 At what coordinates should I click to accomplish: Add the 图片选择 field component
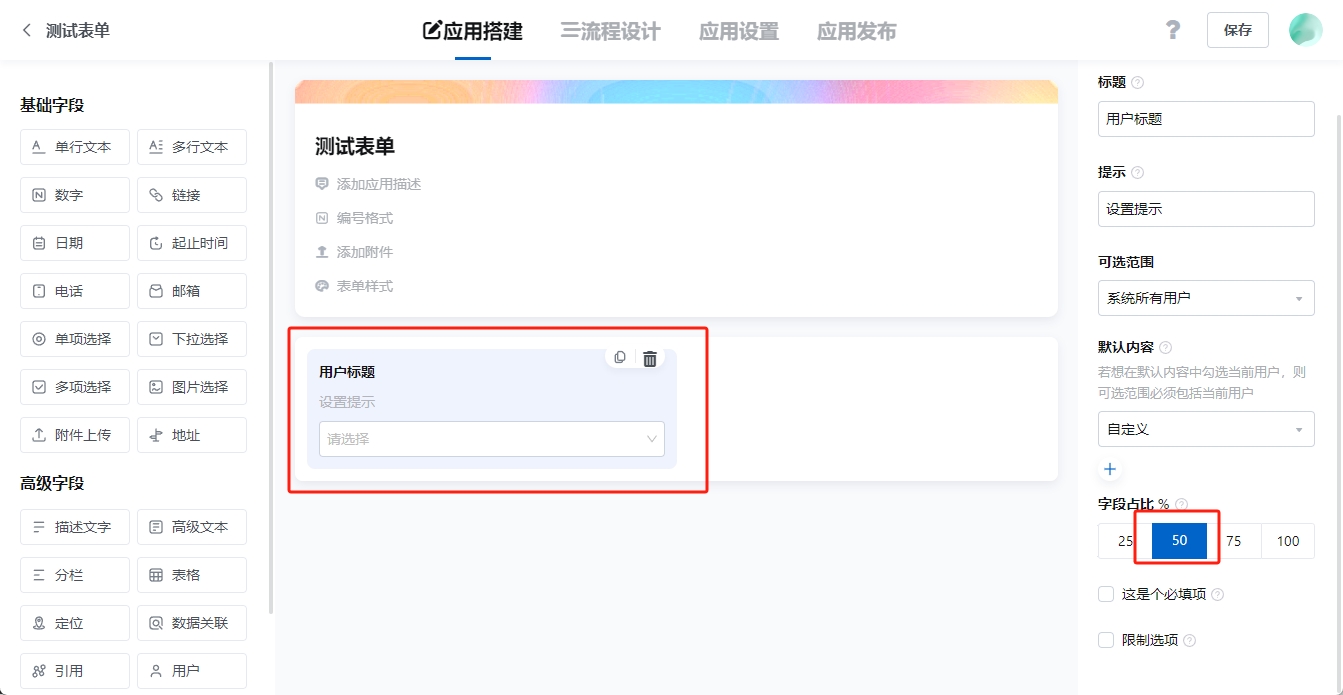(x=192, y=387)
